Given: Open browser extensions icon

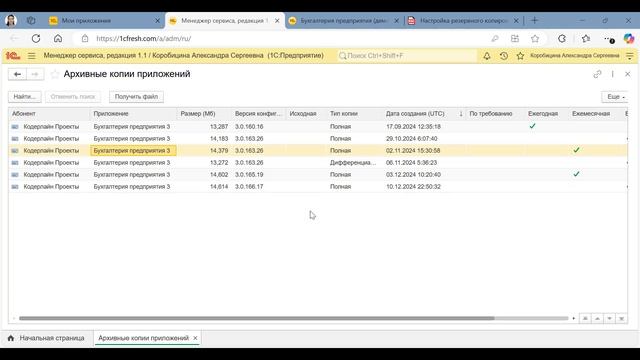Looking at the screenshot, I should (x=562, y=38).
